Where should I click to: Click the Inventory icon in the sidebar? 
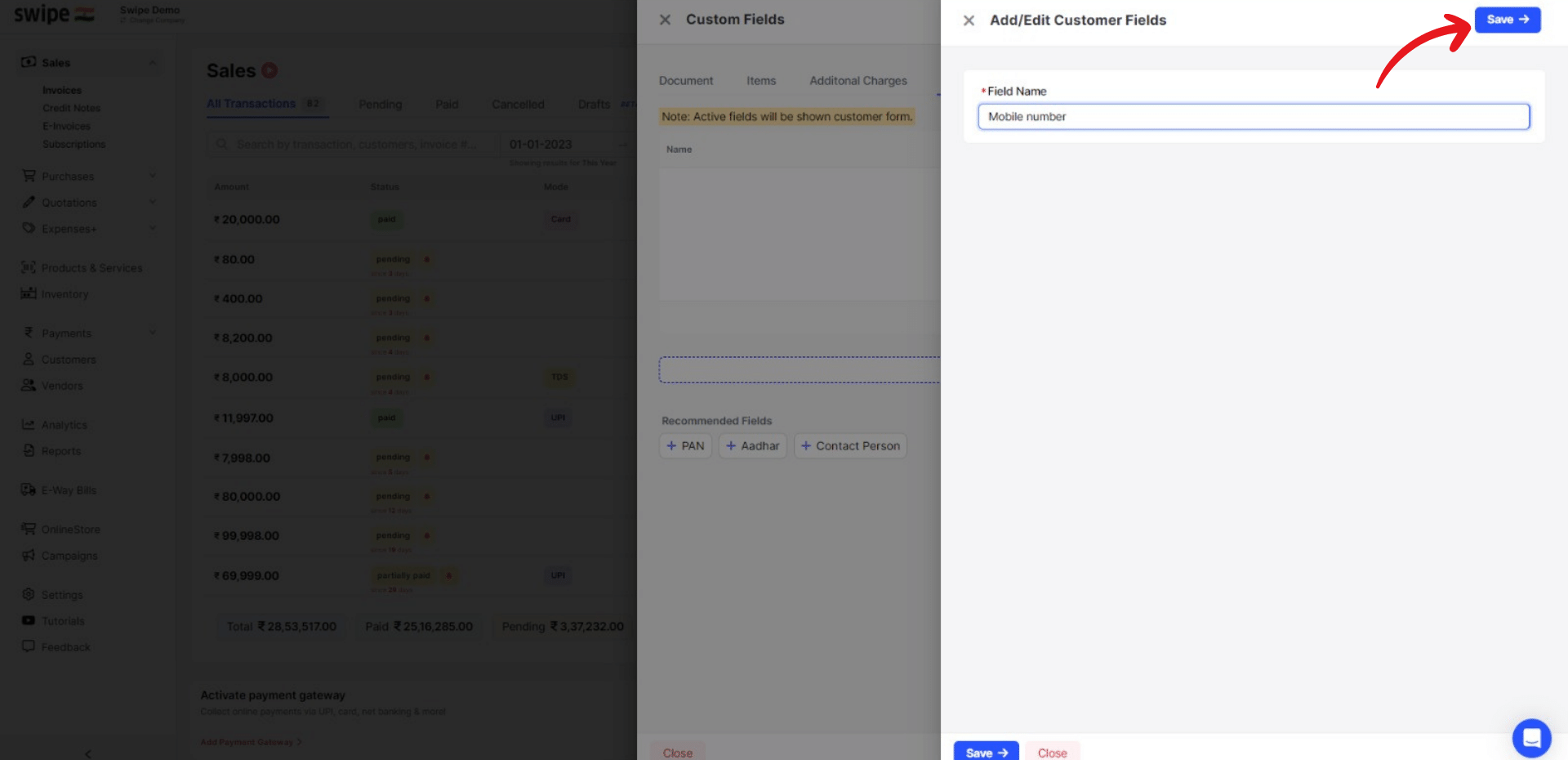point(29,293)
